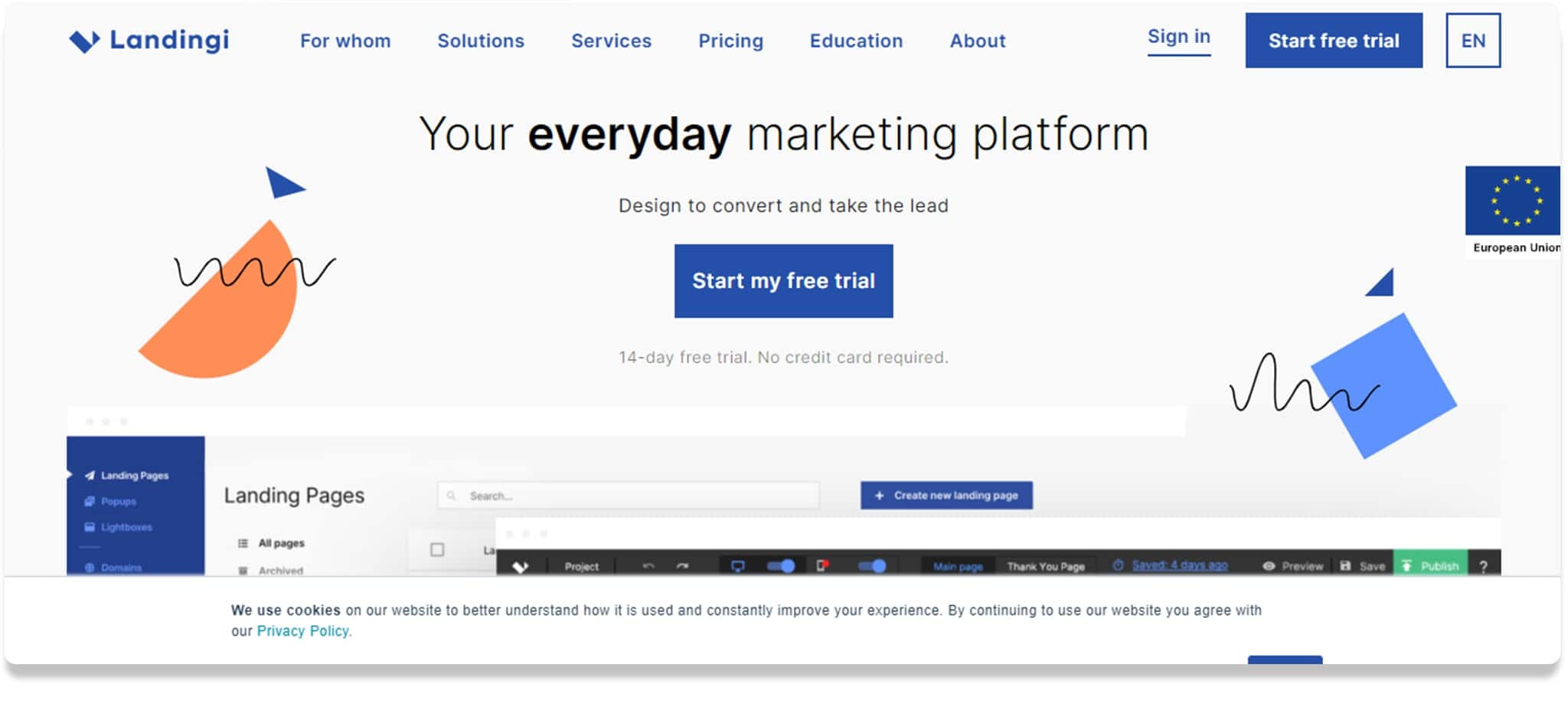Select Lightboxes in the sidebar
The width and height of the screenshot is (1568, 717).
coord(119,527)
